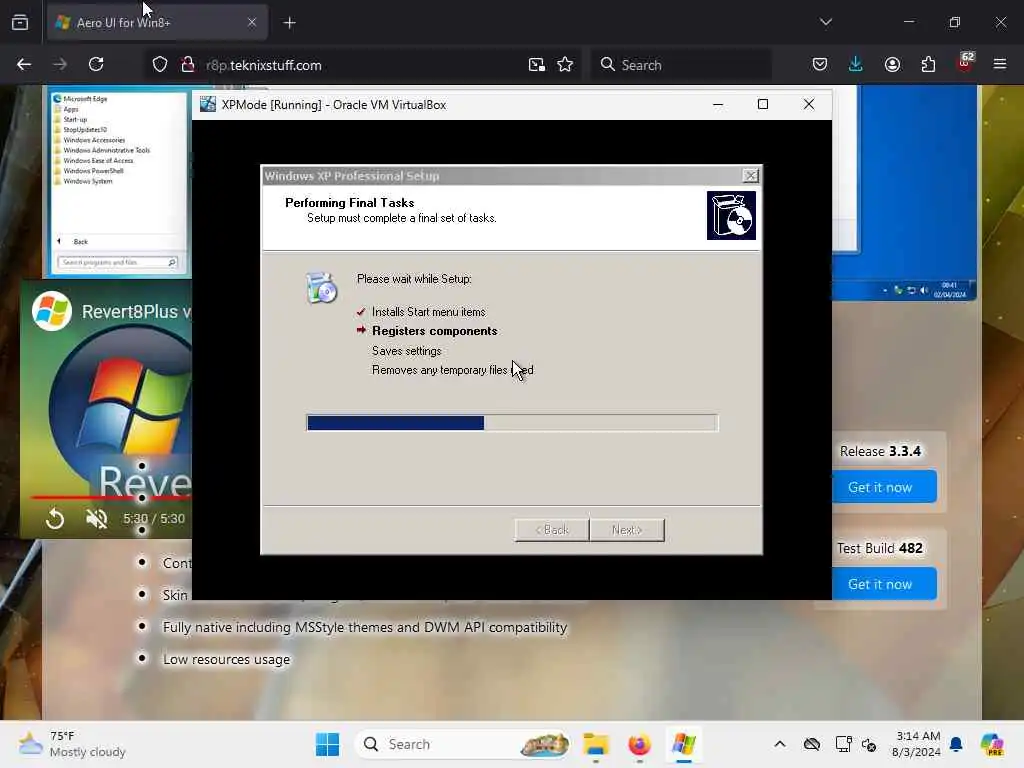Close the XPMode VirtualBox window
The height and width of the screenshot is (768, 1024).
click(x=809, y=104)
